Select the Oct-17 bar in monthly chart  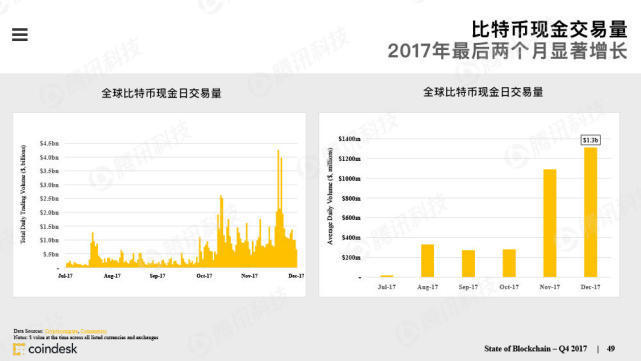509,263
